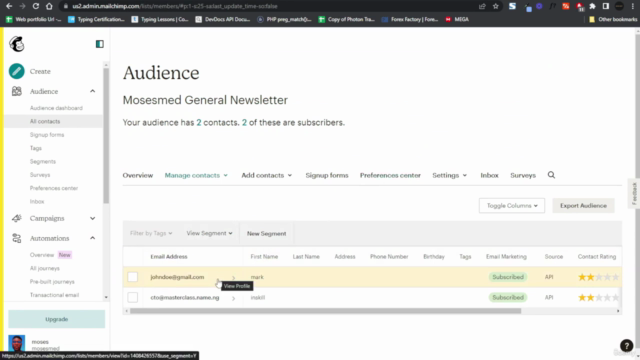Click the Export Audience button
The width and height of the screenshot is (640, 360).
[x=583, y=206]
